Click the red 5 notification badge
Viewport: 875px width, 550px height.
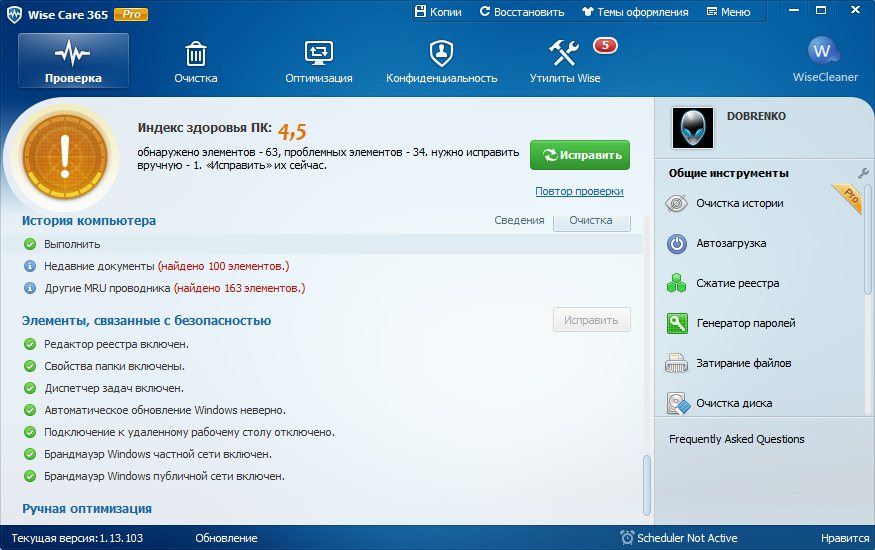(605, 45)
